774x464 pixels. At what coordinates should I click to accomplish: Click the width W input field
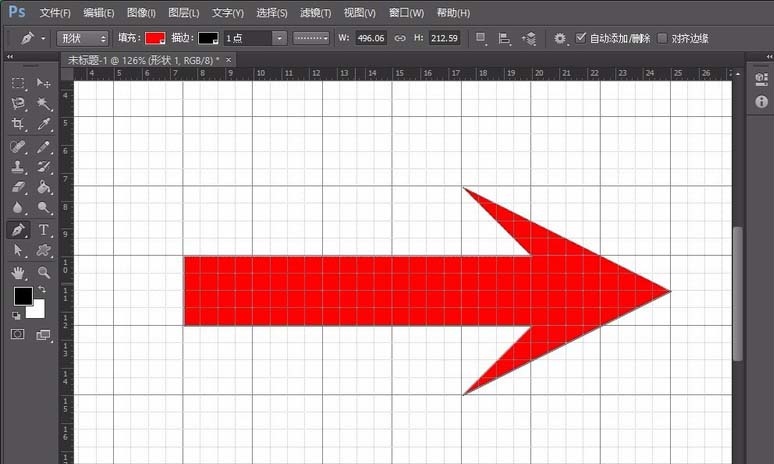371,38
